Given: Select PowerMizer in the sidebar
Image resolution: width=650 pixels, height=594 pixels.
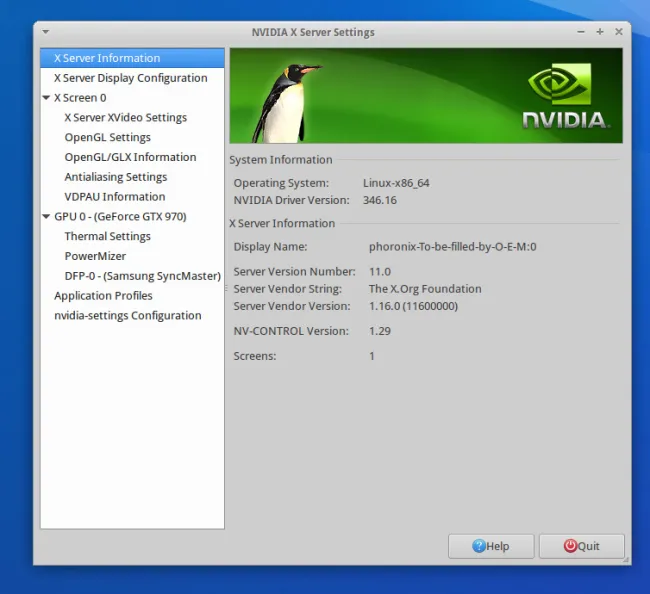Looking at the screenshot, I should pos(95,256).
